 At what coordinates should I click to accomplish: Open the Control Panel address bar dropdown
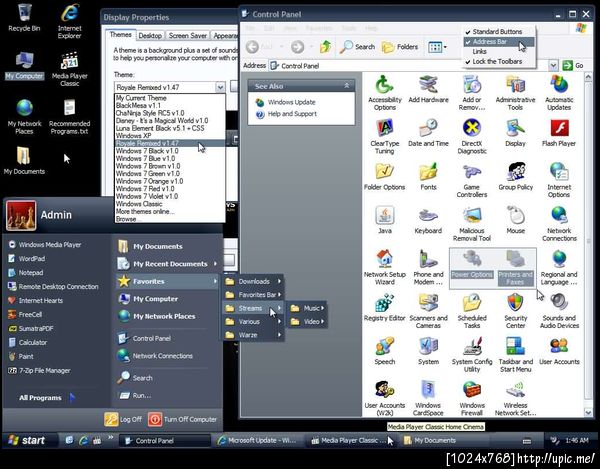553,66
